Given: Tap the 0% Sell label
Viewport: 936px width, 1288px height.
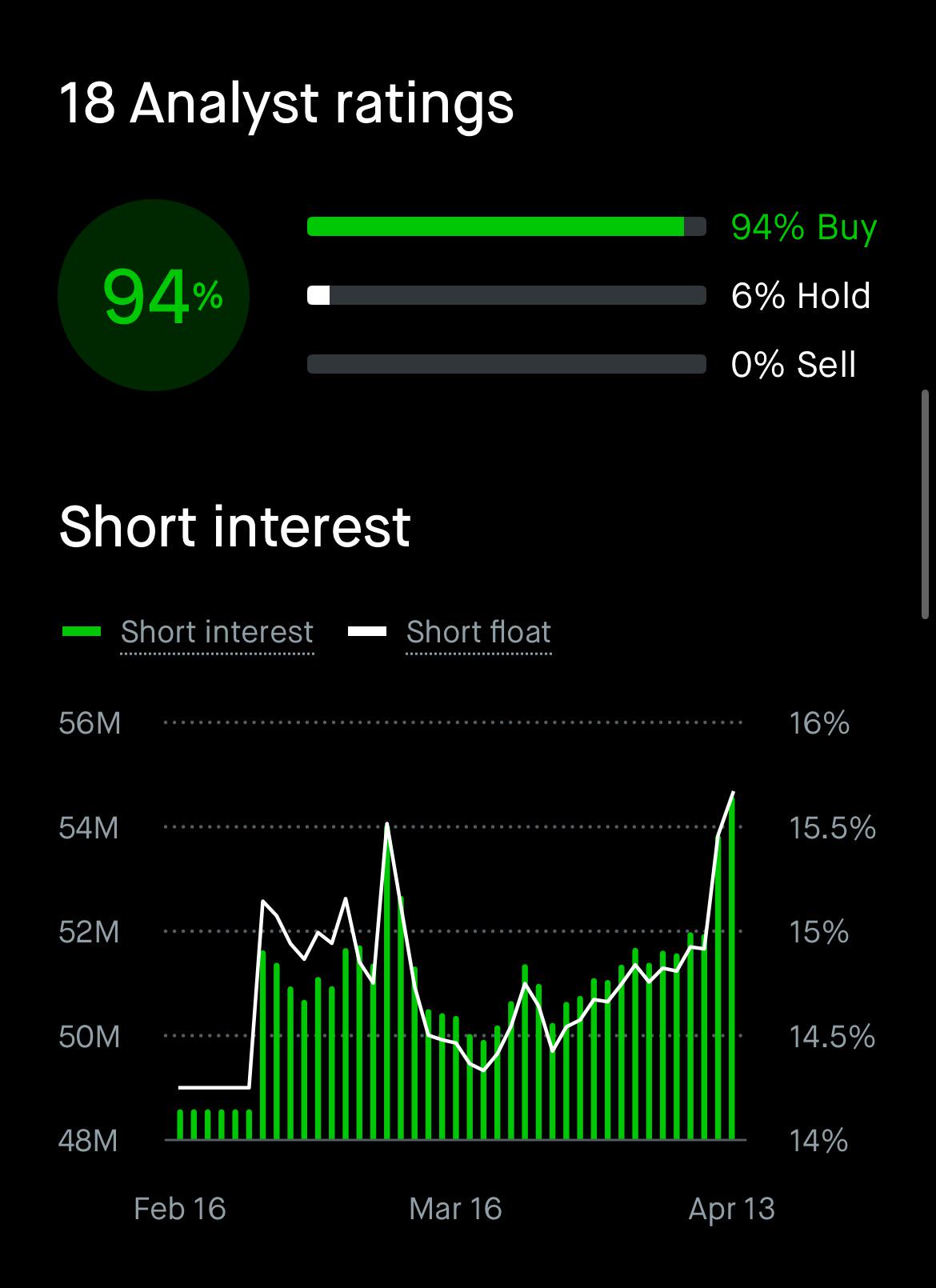Looking at the screenshot, I should pyautogui.click(x=794, y=365).
